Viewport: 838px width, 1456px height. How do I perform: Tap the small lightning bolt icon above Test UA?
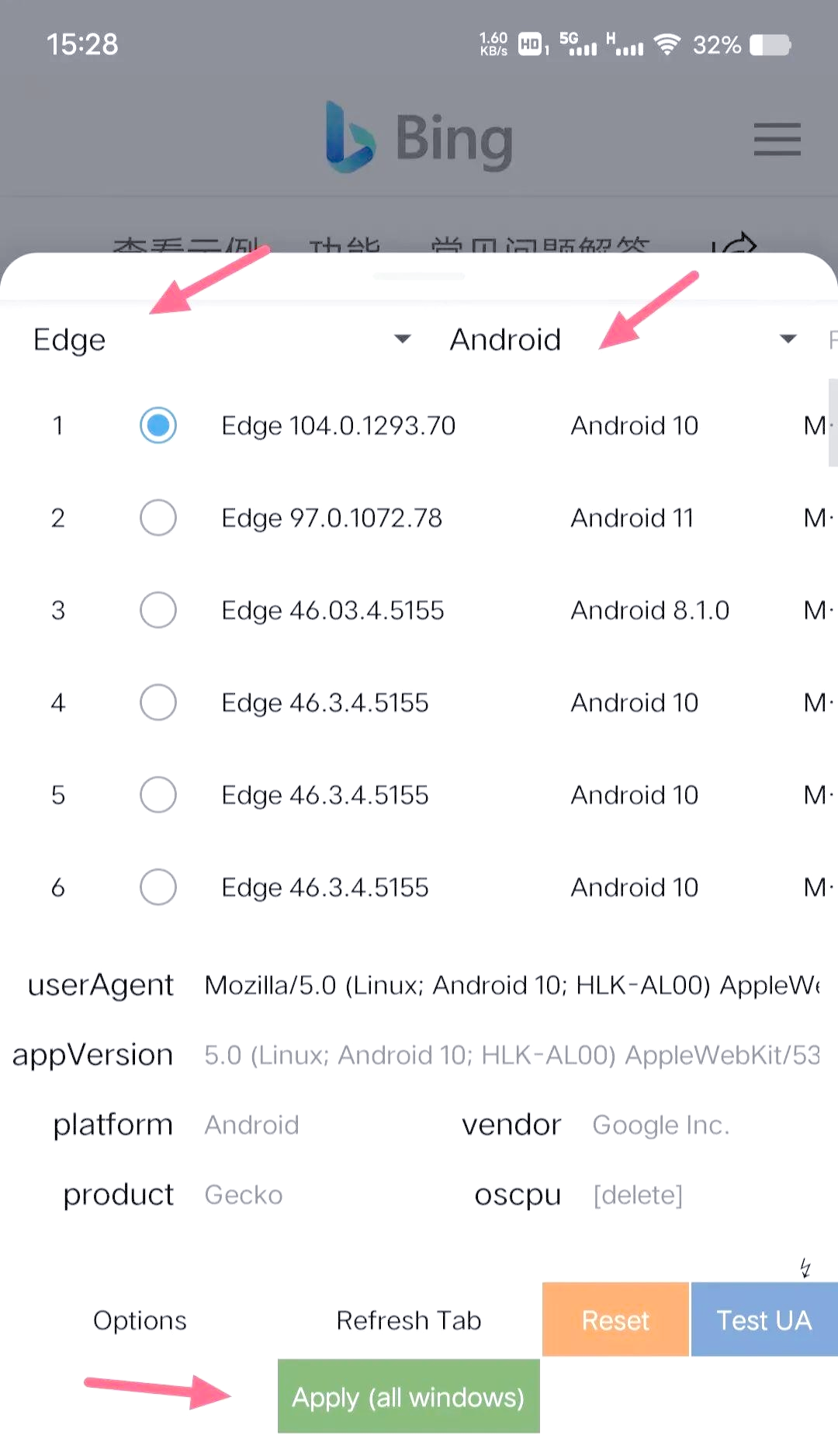pyautogui.click(x=805, y=1267)
